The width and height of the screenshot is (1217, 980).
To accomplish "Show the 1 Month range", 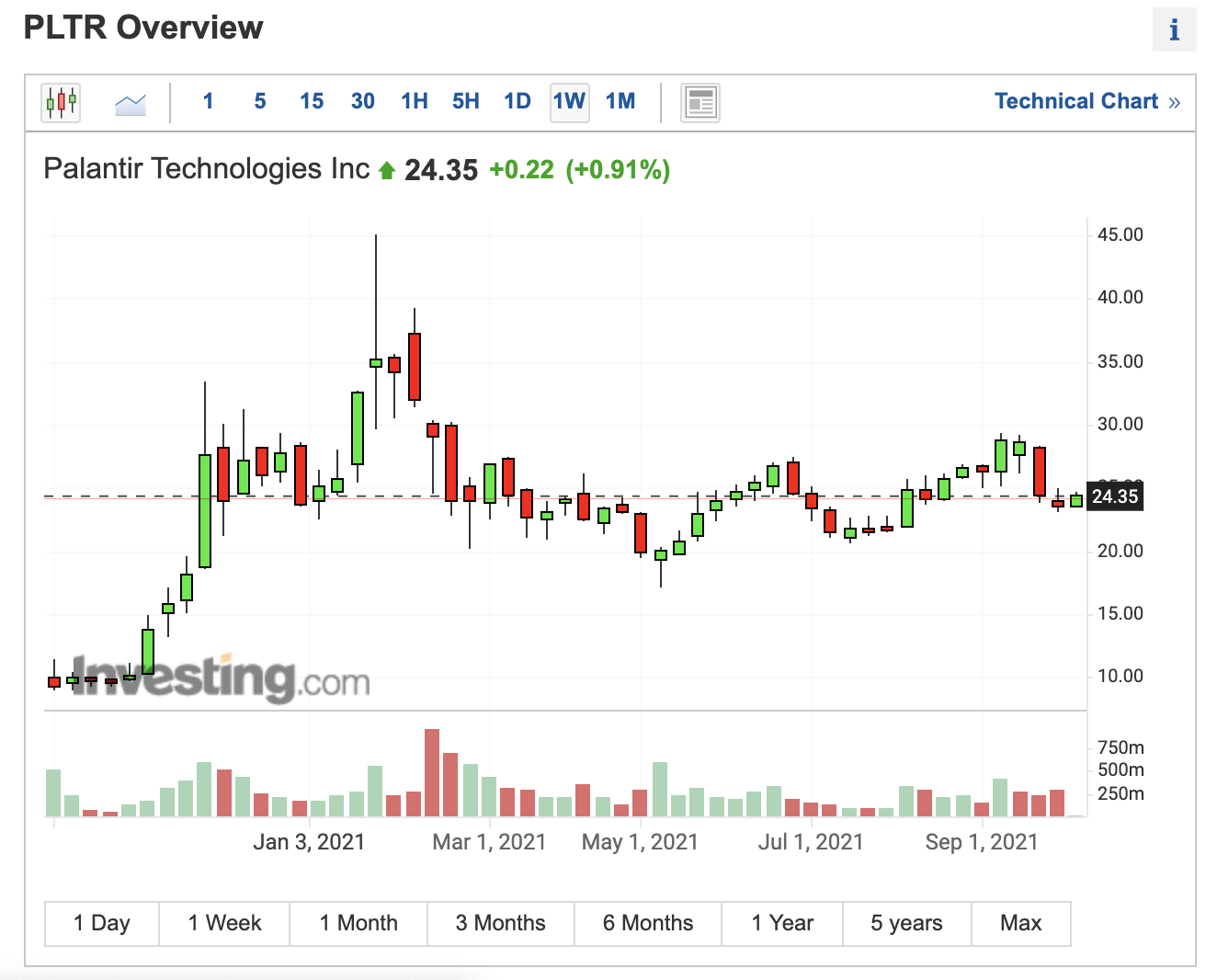I will point(358,923).
